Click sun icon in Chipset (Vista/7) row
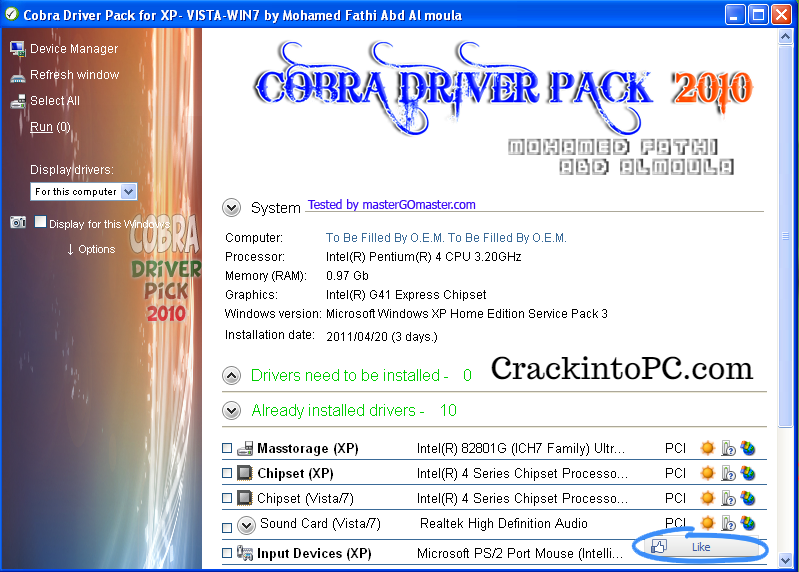Screen dimensions: 799x572 pyautogui.click(x=707, y=498)
